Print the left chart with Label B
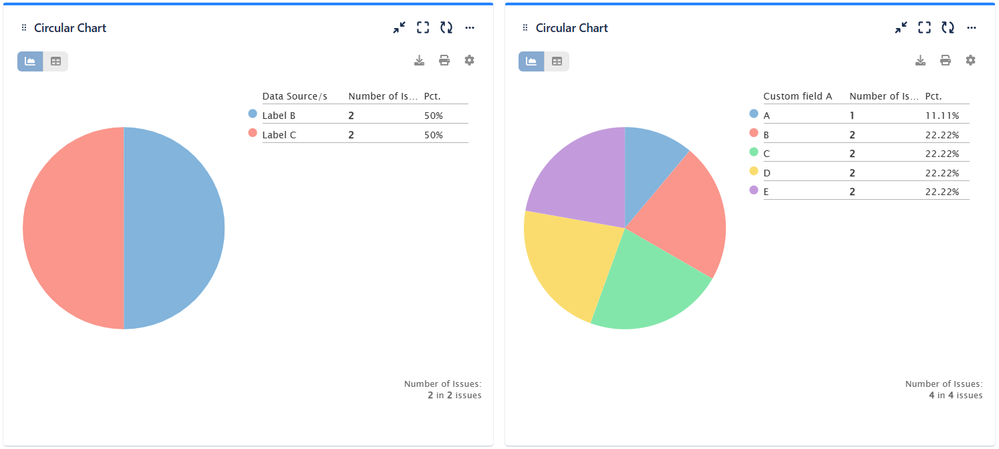Viewport: 999px width, 449px height. tap(444, 61)
